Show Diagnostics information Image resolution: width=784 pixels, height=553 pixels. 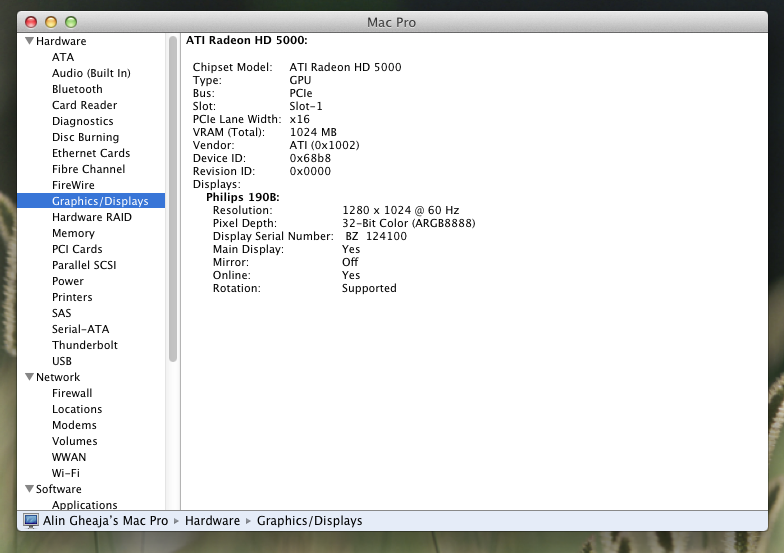point(82,121)
